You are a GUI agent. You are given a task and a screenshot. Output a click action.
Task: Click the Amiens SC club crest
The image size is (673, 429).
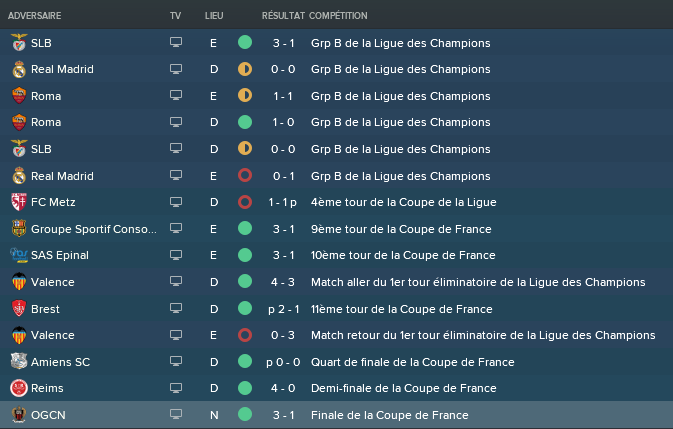[19, 362]
